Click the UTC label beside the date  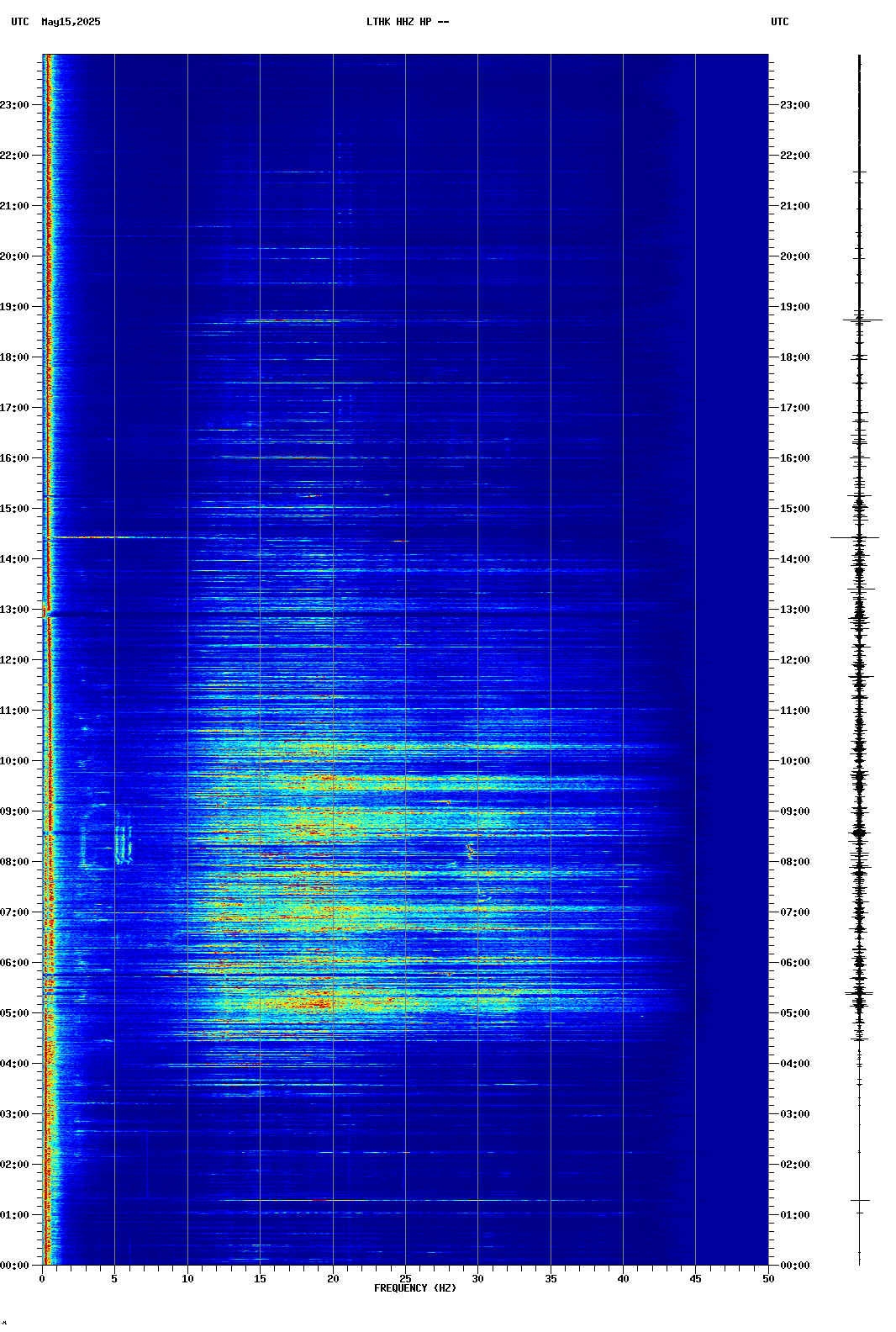(x=20, y=22)
